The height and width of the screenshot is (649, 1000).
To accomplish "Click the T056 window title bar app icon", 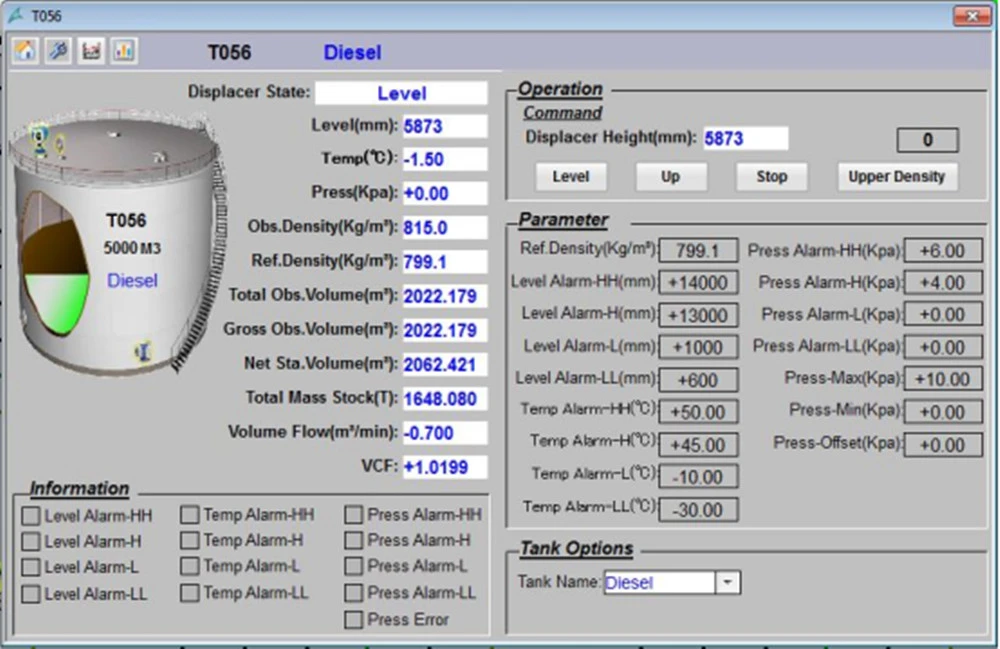I will 15,15.
